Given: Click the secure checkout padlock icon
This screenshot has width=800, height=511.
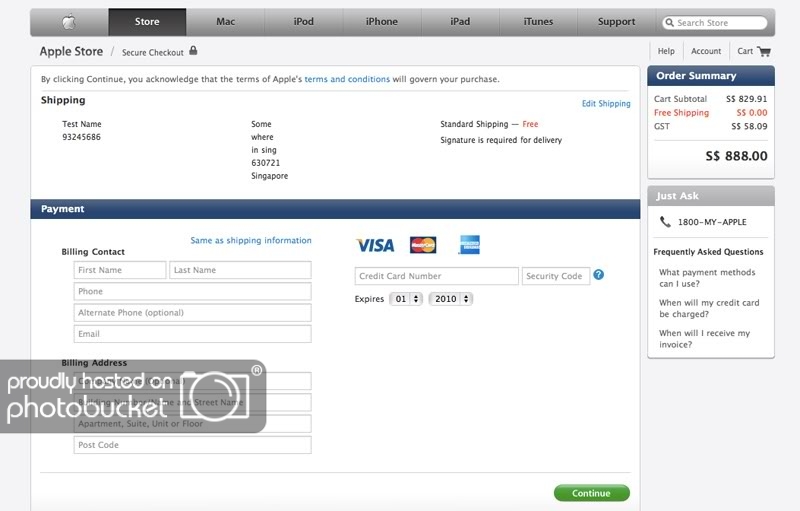Looking at the screenshot, I should [x=193, y=50].
